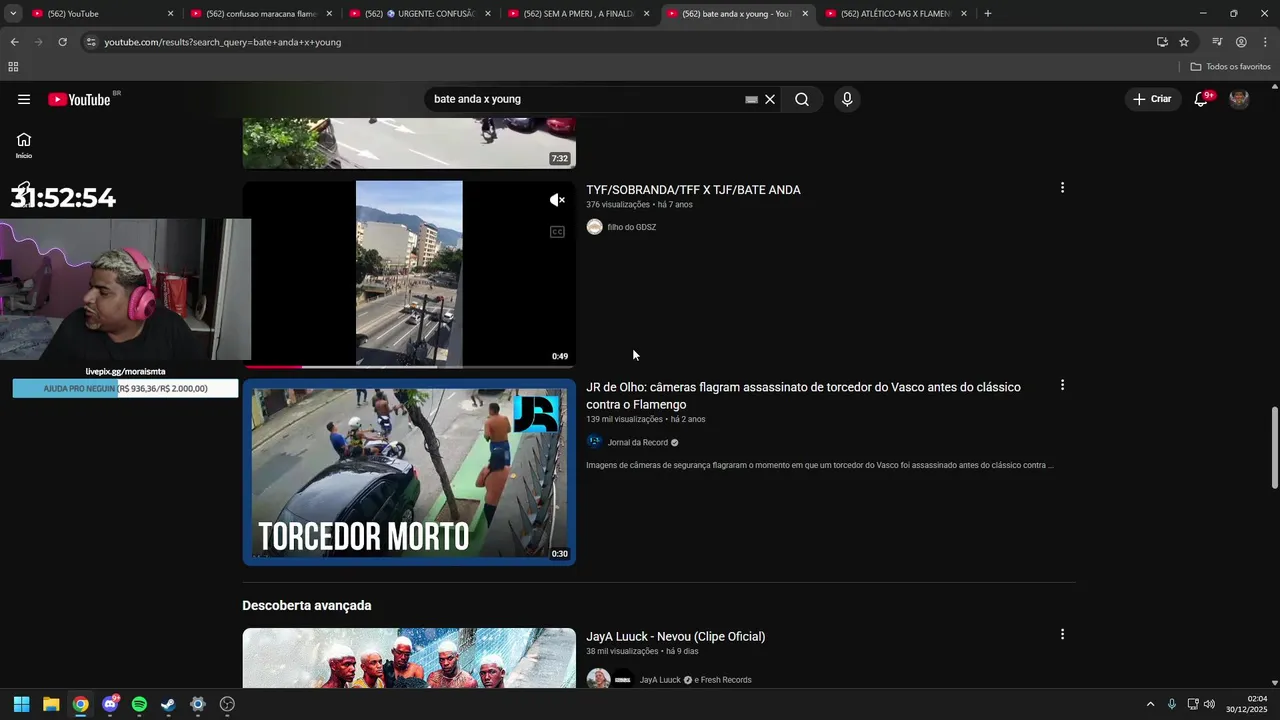Open JR de Olho video title link
Image resolution: width=1280 pixels, height=720 pixels.
pyautogui.click(x=803, y=396)
